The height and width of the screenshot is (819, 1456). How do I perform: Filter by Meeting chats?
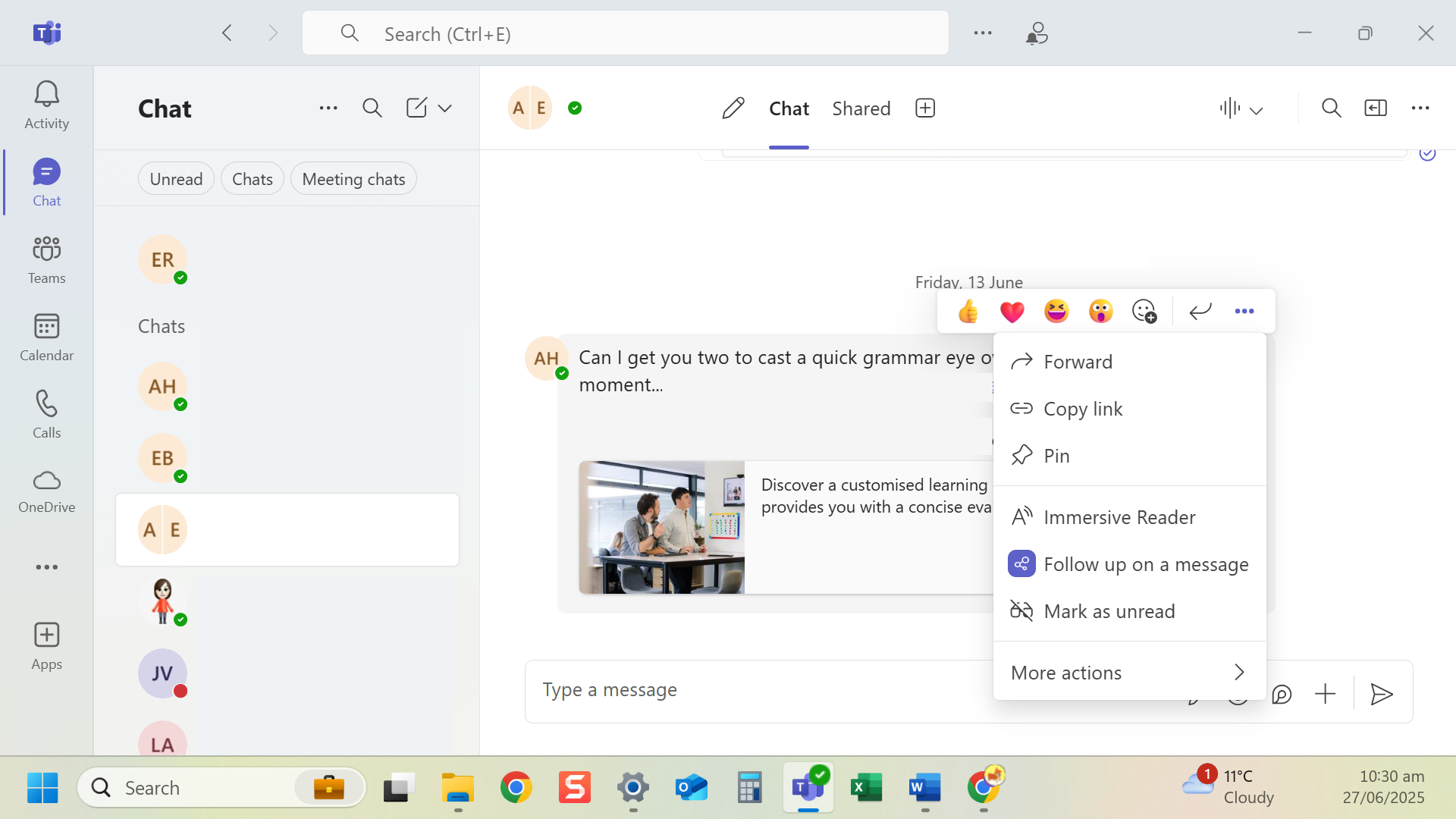coord(353,179)
